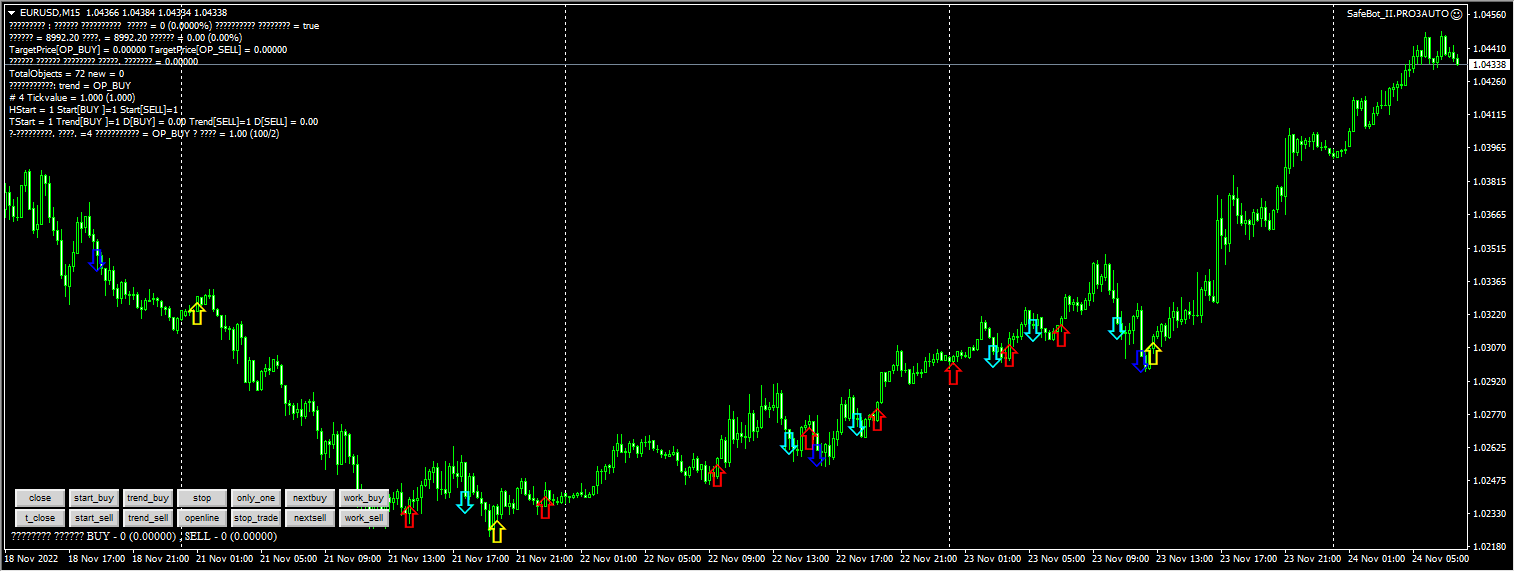Click the rightmost yellow up arrow marker
Screen dimensions: 1515x572
pyautogui.click(x=1153, y=353)
